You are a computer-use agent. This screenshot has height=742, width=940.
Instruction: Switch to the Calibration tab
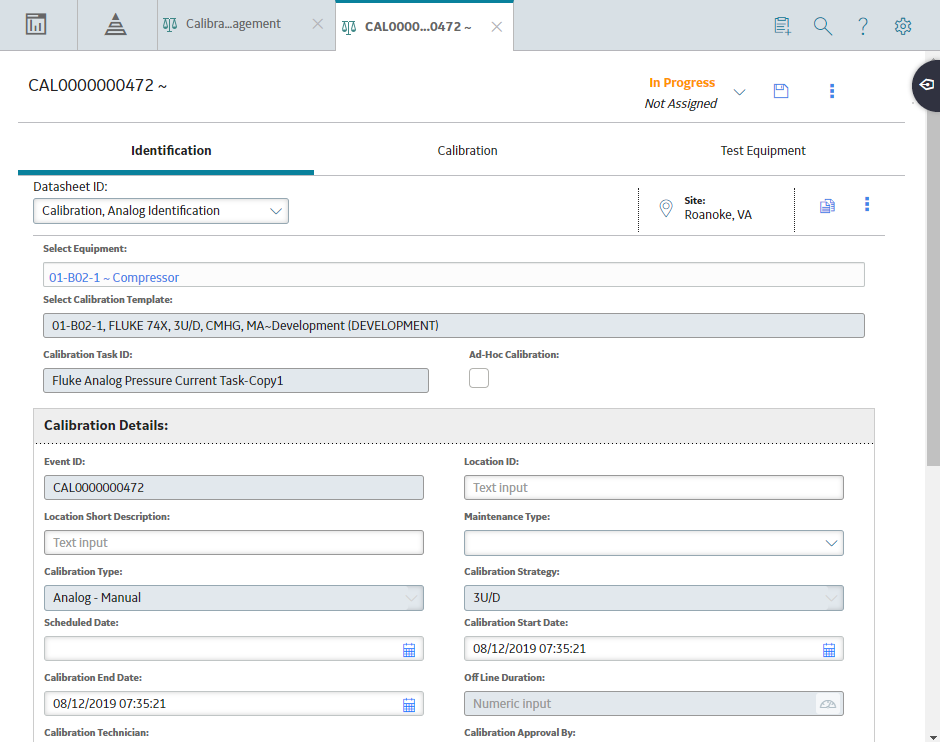(468, 150)
